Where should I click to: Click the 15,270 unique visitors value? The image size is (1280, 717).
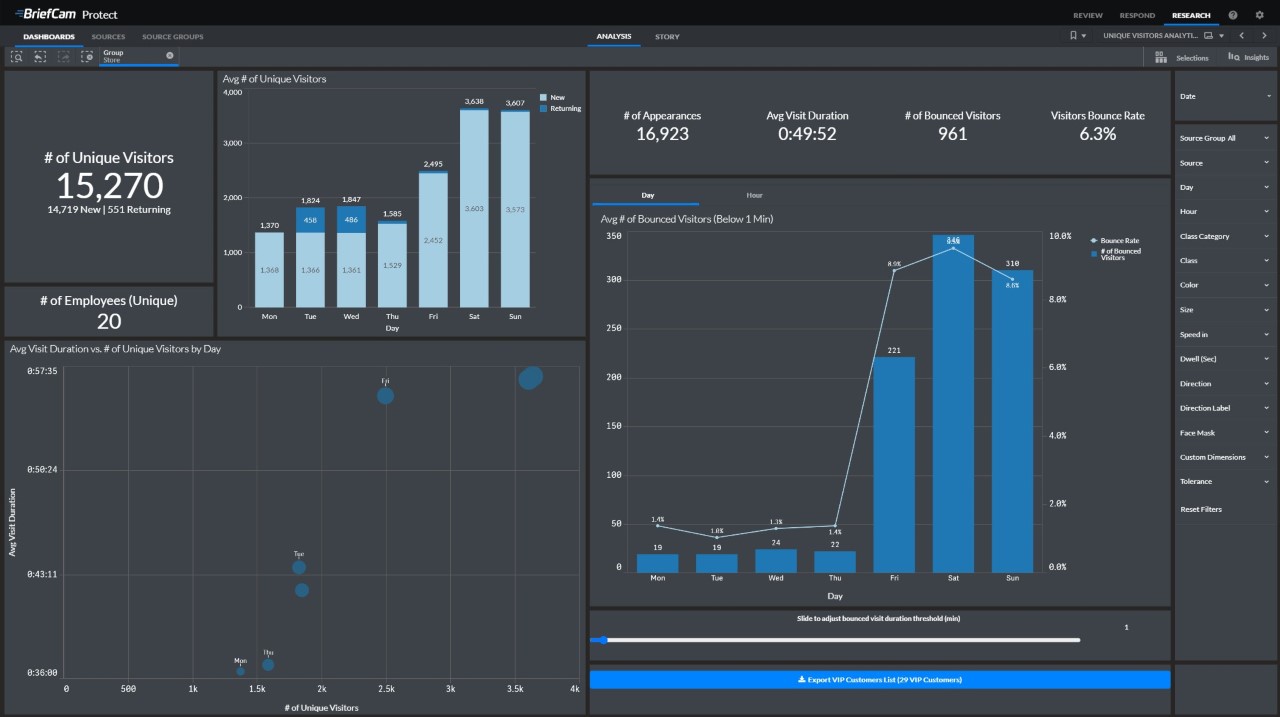(x=109, y=186)
